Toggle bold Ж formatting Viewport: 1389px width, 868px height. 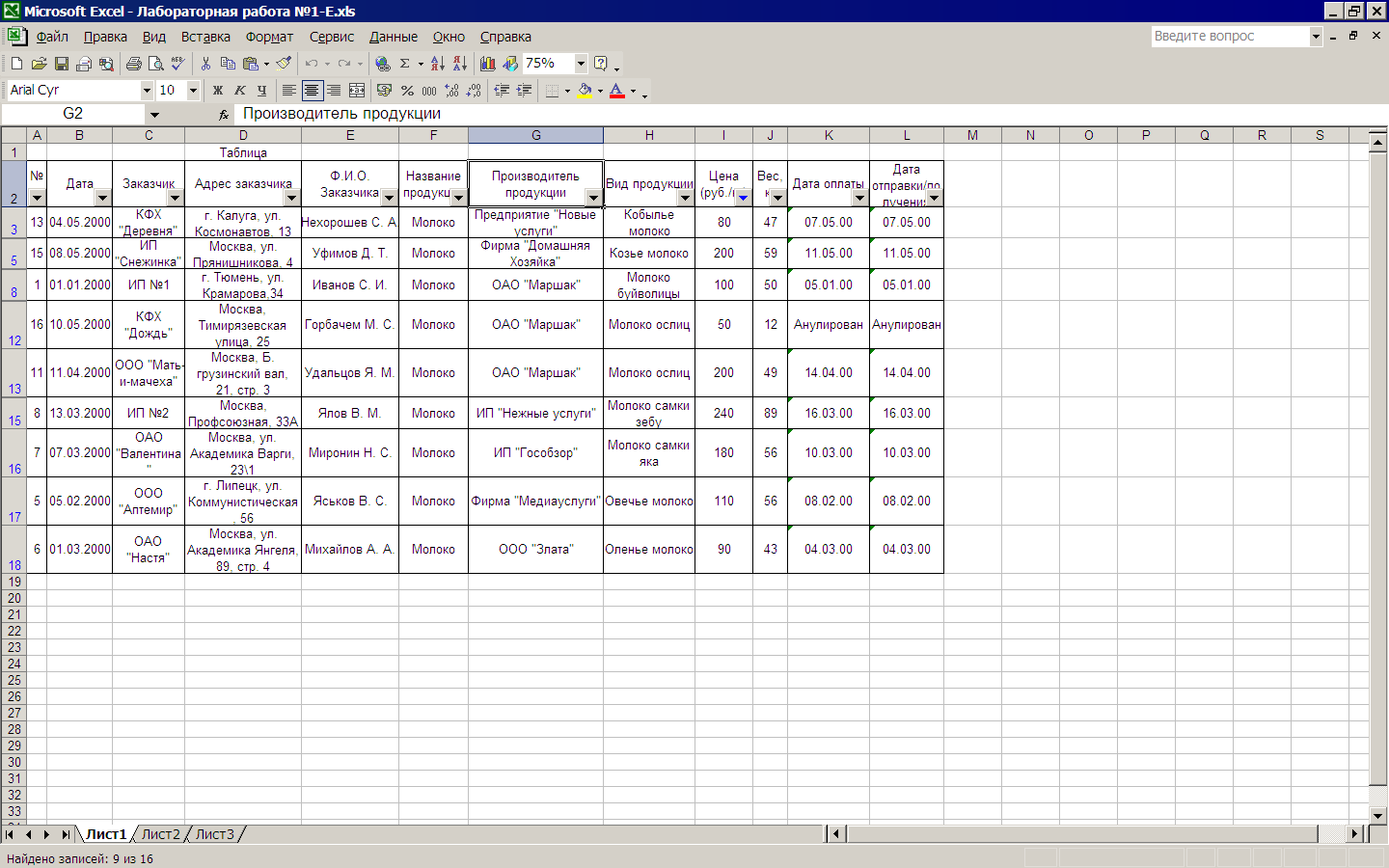click(x=218, y=91)
